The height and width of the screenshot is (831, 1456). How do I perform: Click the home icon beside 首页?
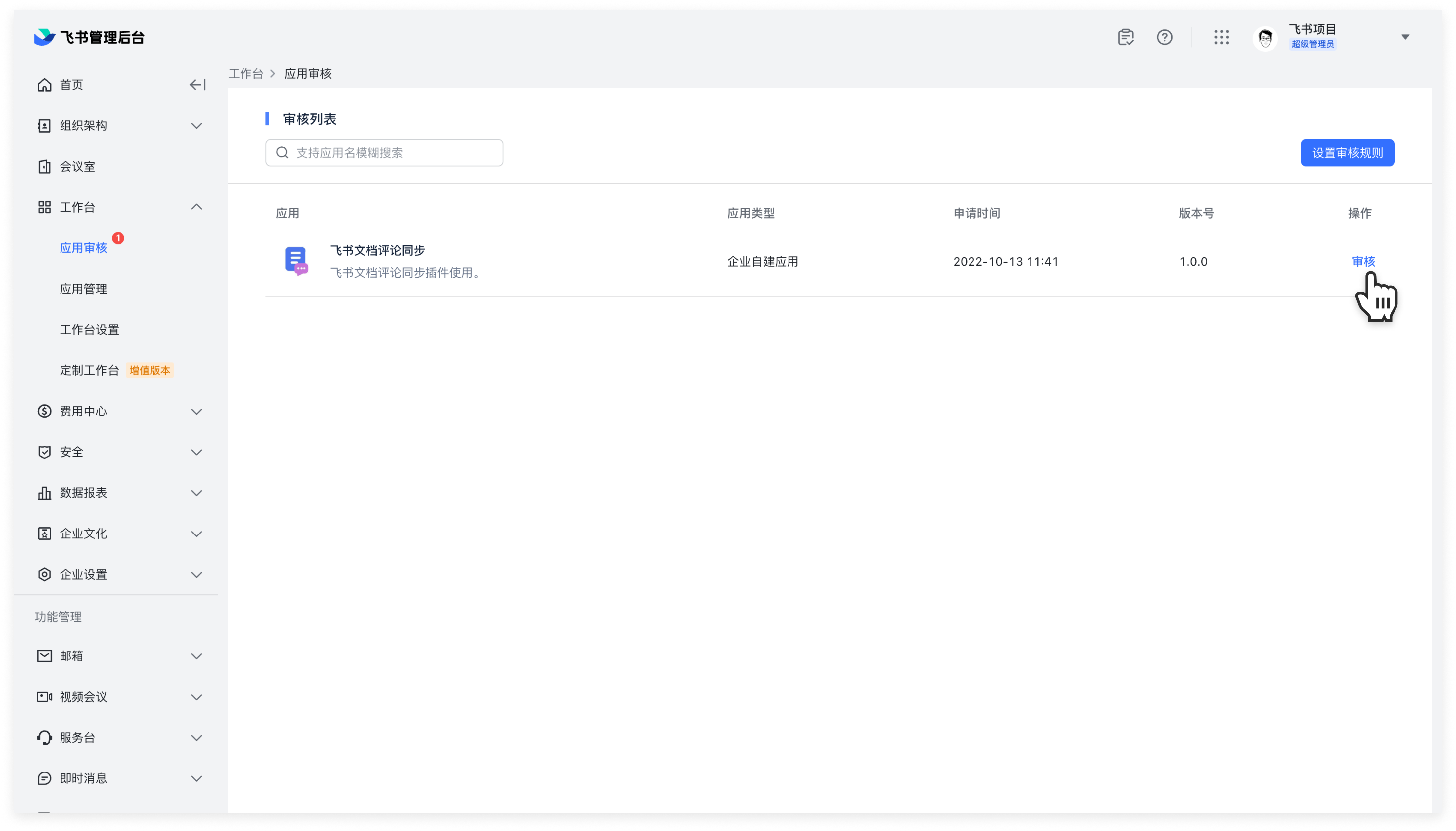[45, 85]
